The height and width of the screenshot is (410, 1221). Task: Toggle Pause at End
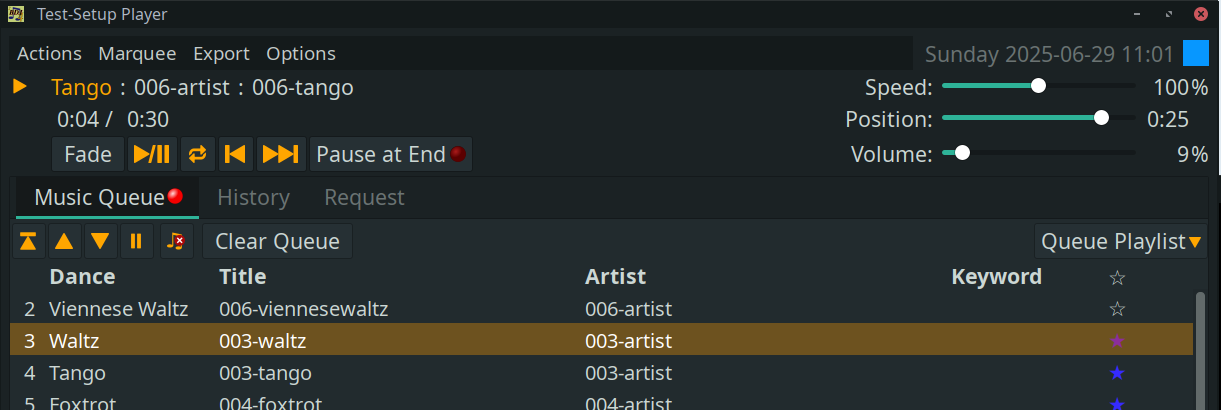(x=390, y=154)
